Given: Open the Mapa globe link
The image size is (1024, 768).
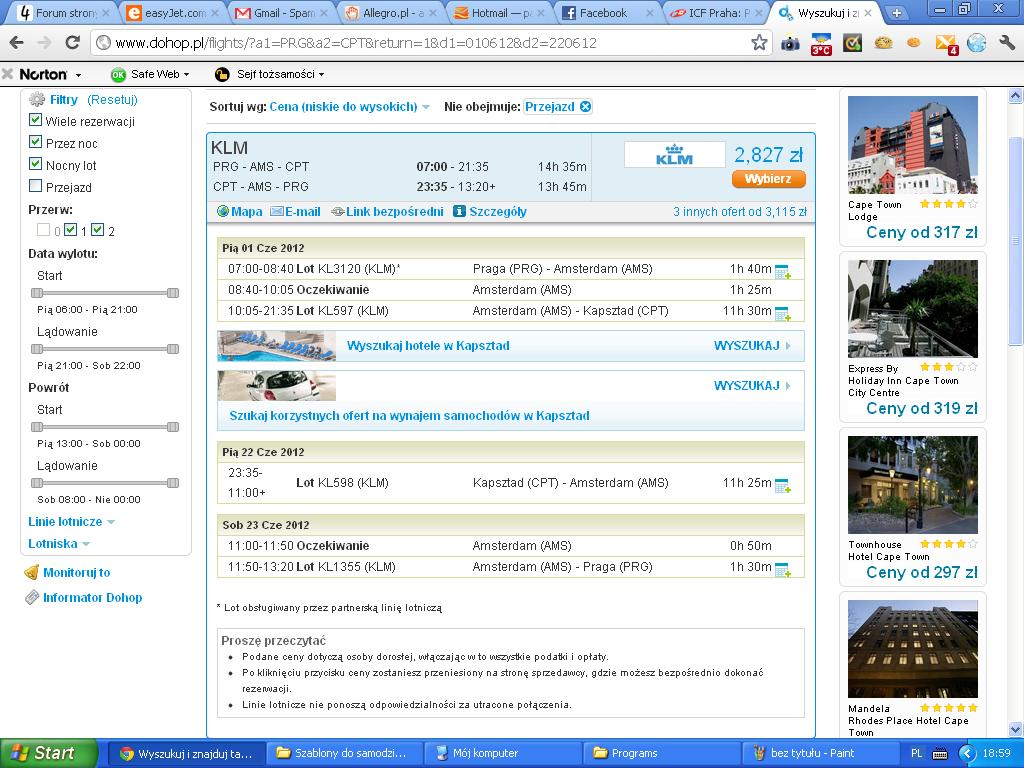Looking at the screenshot, I should pos(240,212).
